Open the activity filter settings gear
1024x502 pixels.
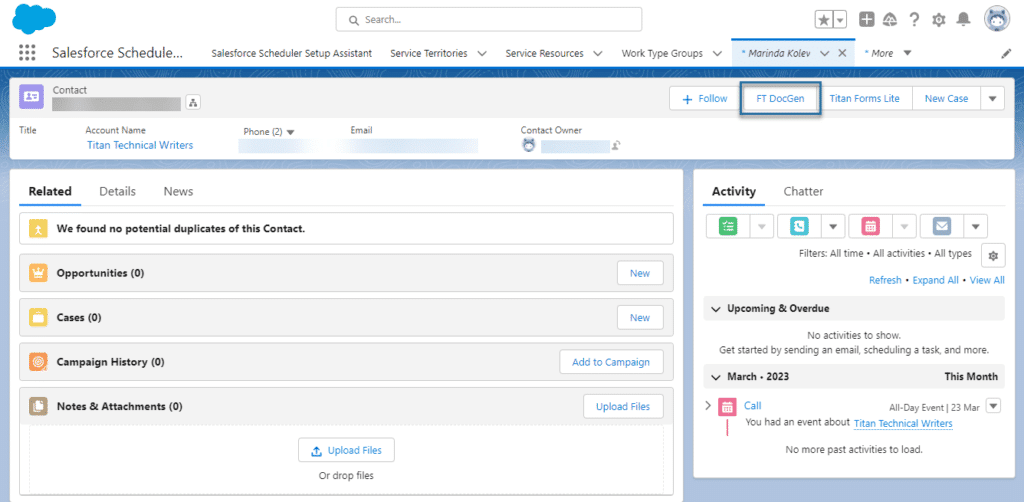[992, 254]
